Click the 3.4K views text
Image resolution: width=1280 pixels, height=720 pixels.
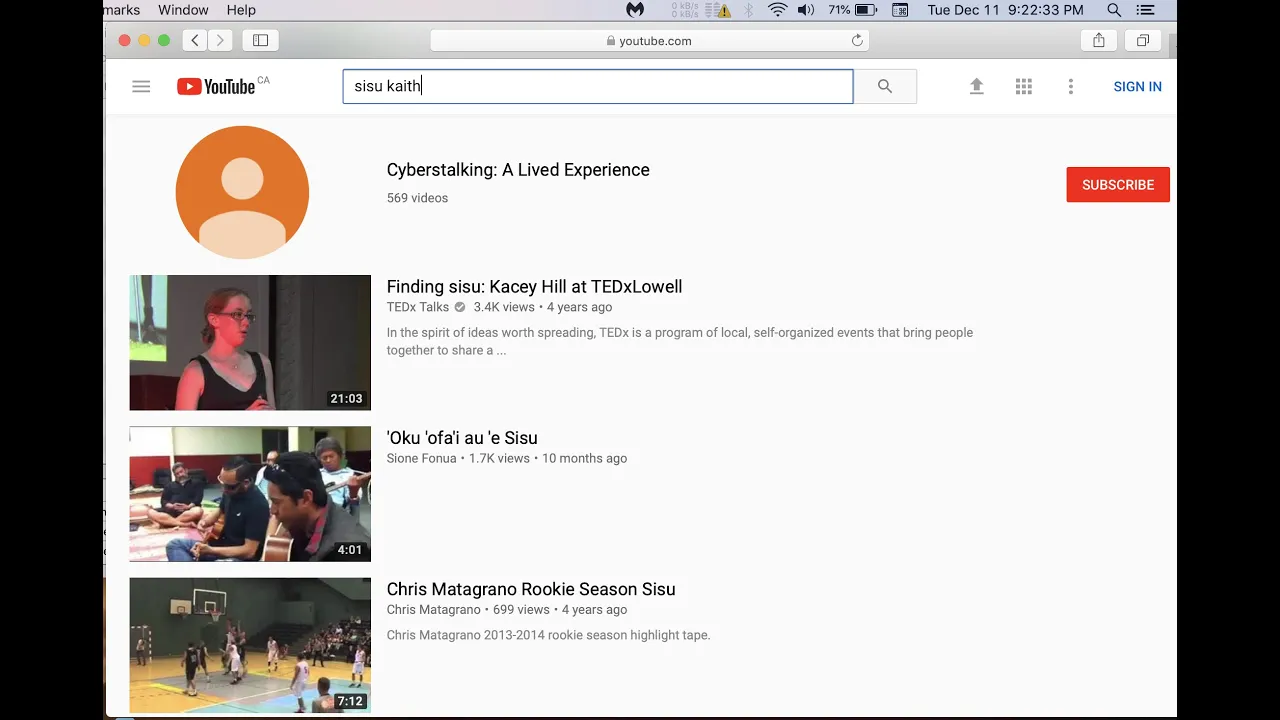[x=504, y=307]
